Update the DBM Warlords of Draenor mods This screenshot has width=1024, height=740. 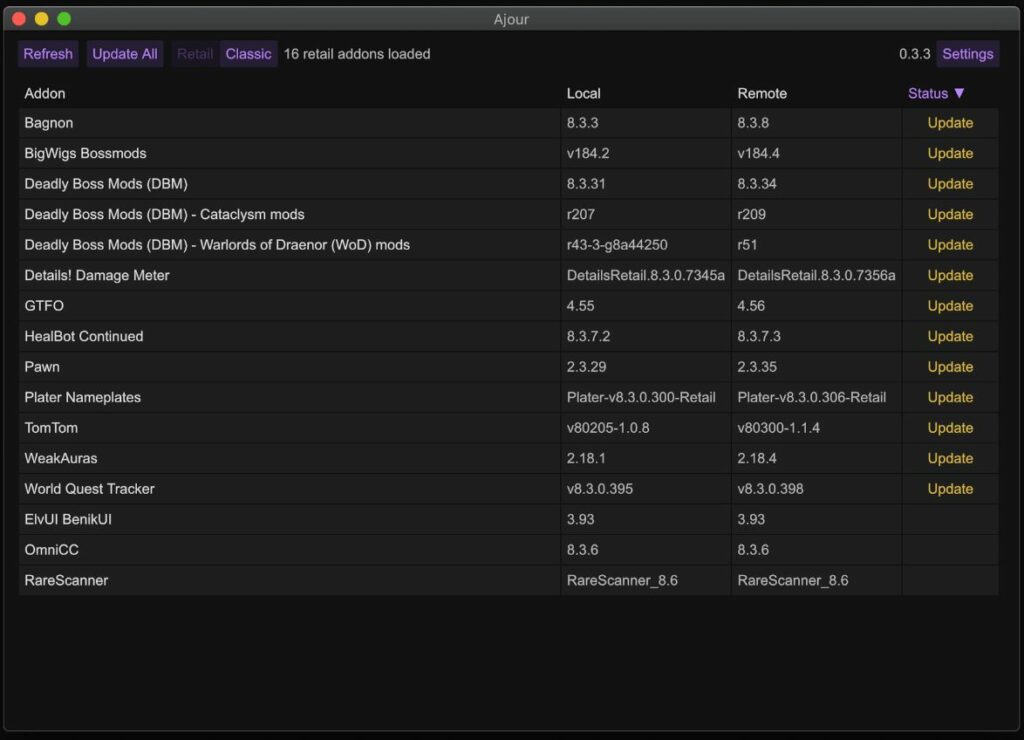point(950,245)
